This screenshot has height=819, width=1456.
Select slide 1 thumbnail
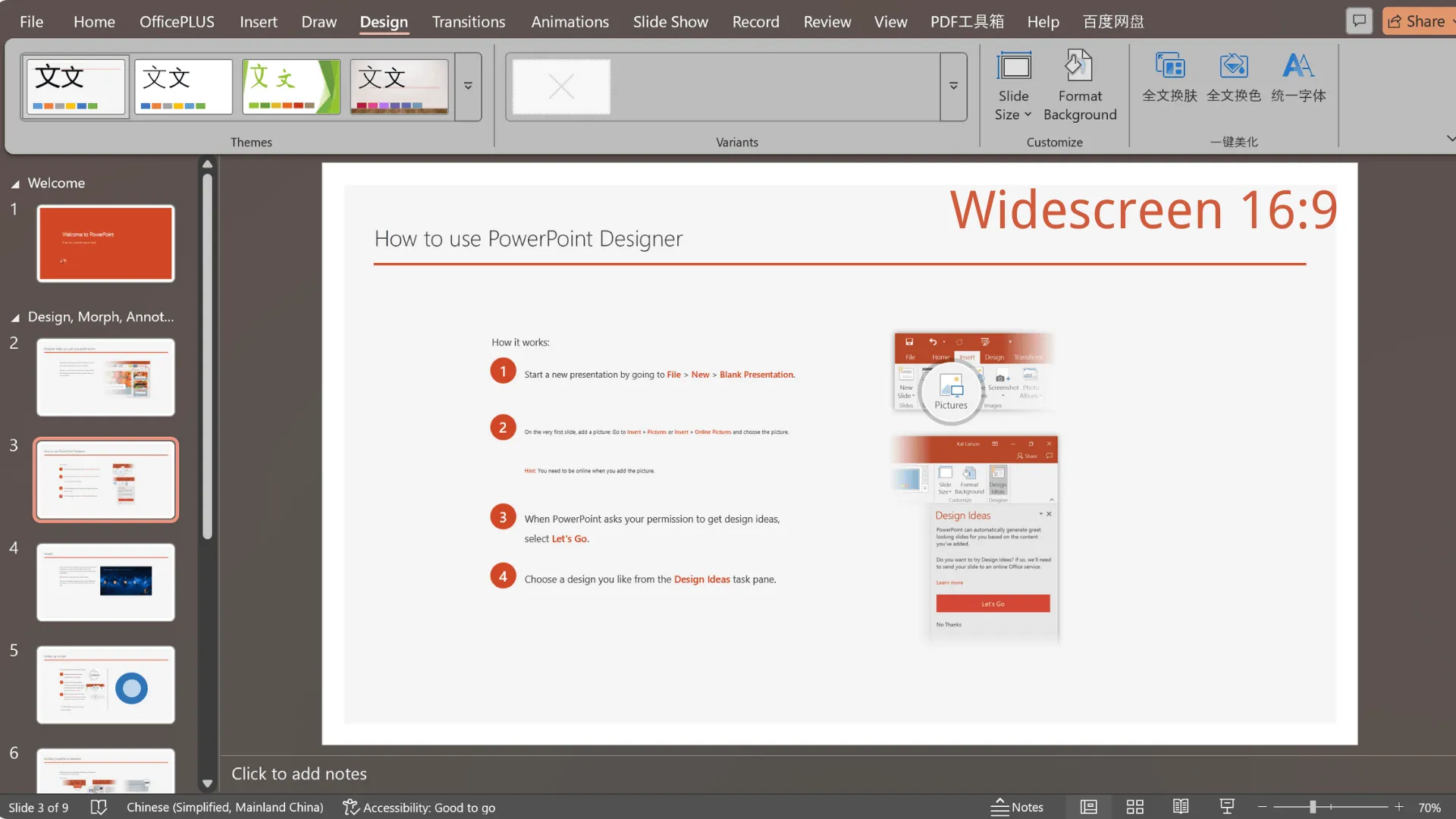pos(105,243)
